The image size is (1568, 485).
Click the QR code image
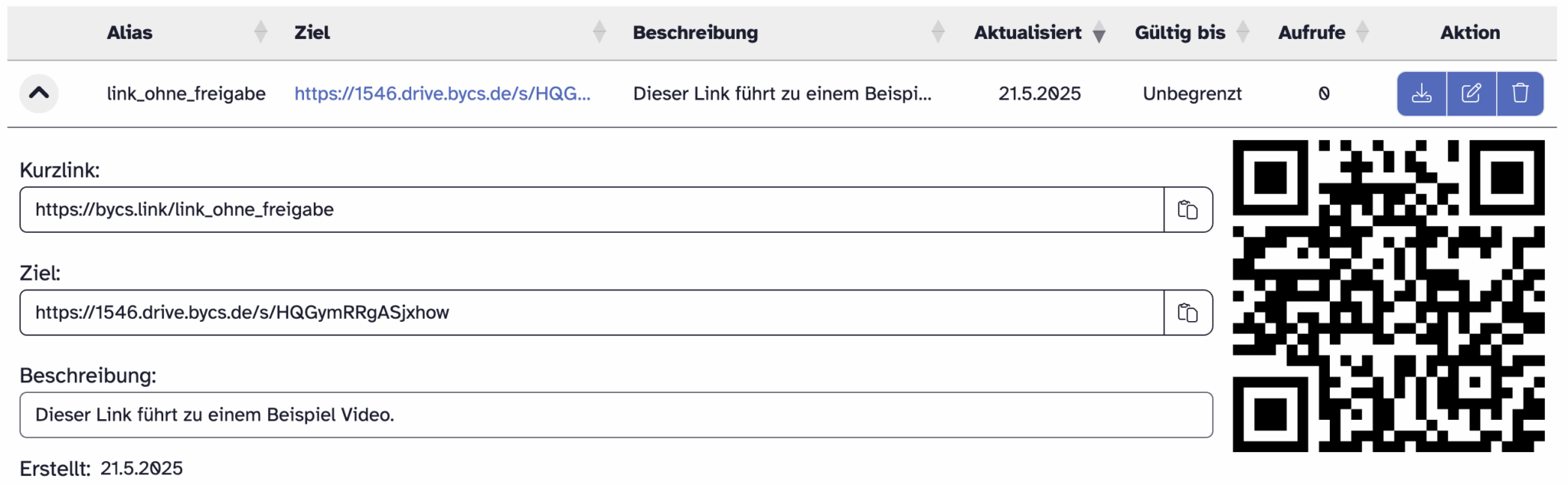(x=1390, y=299)
